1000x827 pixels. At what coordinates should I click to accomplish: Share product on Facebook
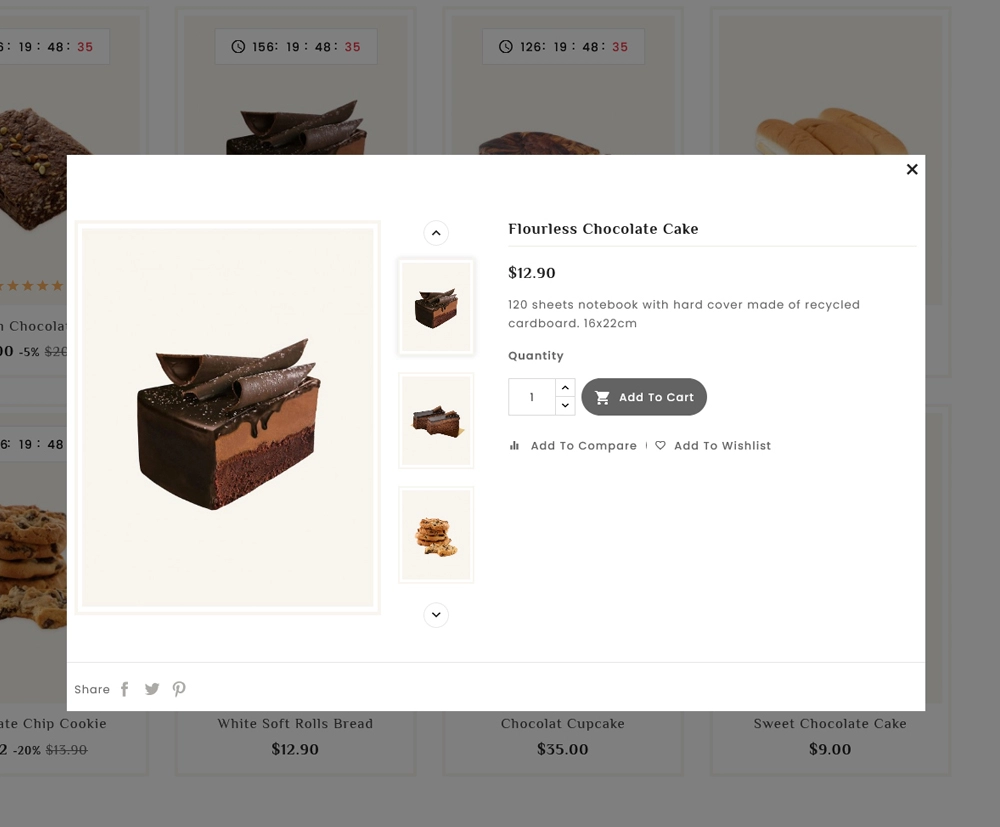coord(125,689)
